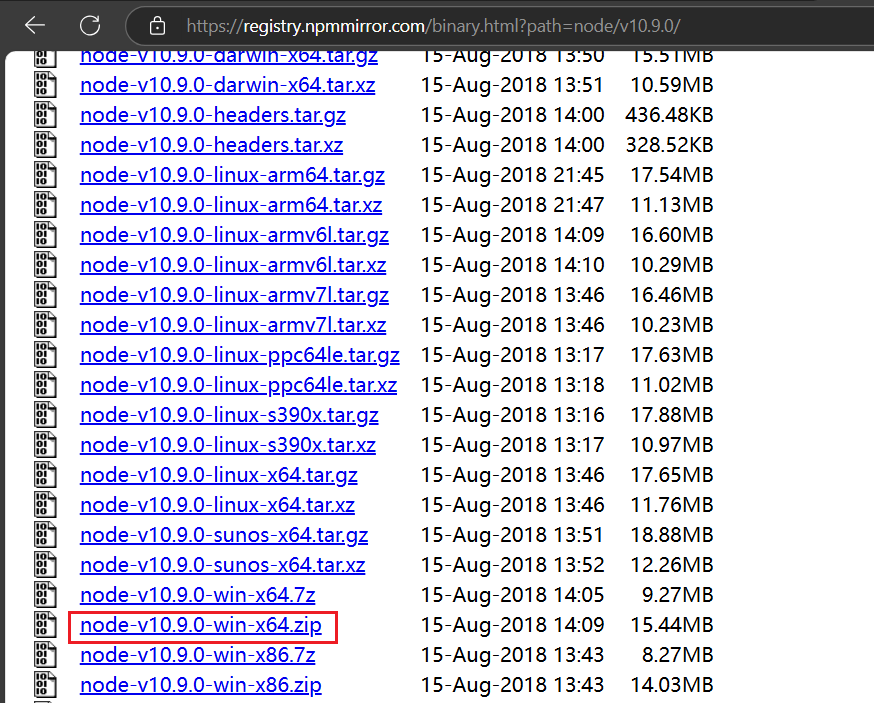The image size is (874, 703).
Task: Download node-v10.9.0-linux-armv6l.tar.gz
Action: [x=234, y=236]
